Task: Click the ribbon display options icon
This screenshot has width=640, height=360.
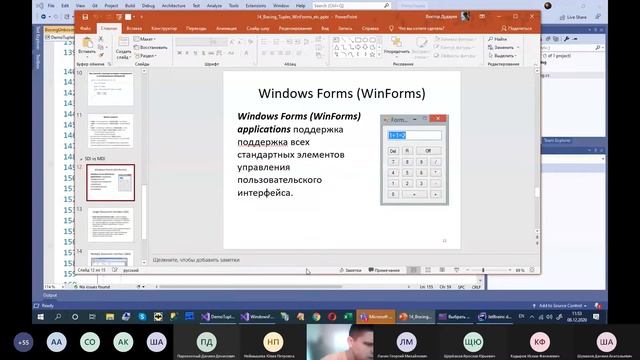Action: pos(482,17)
